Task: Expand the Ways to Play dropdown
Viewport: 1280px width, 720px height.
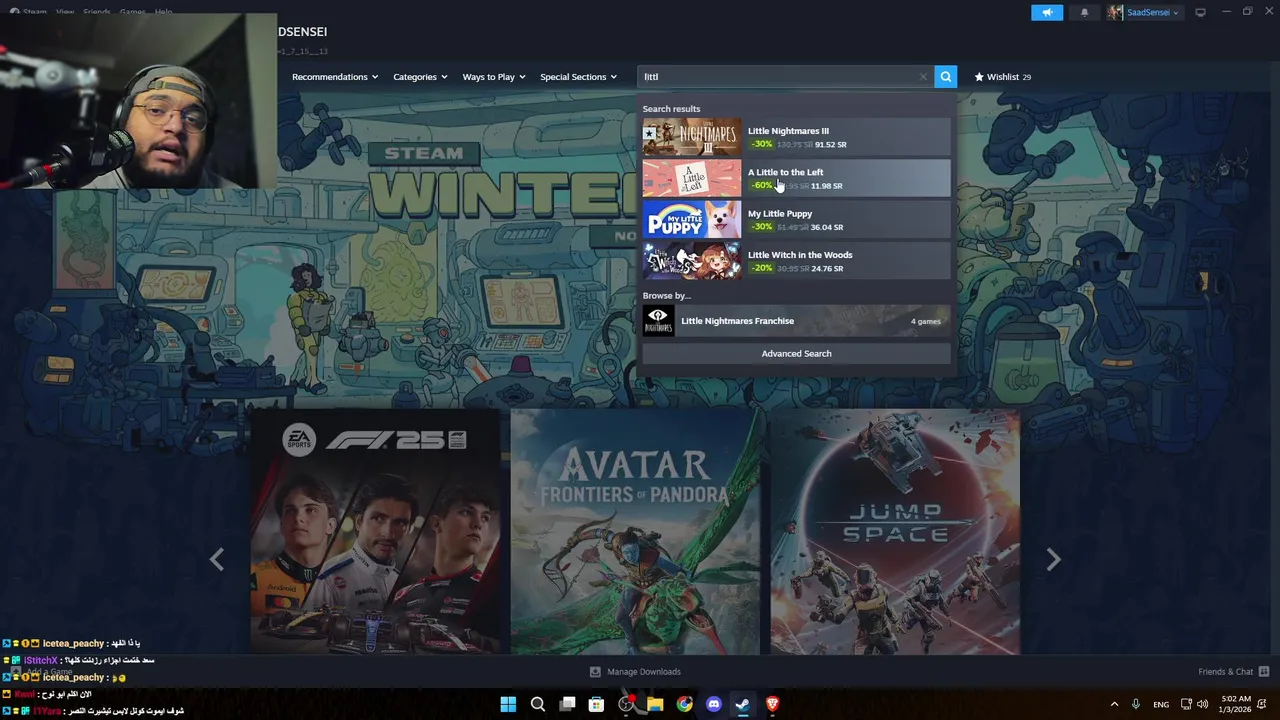Action: pyautogui.click(x=494, y=77)
